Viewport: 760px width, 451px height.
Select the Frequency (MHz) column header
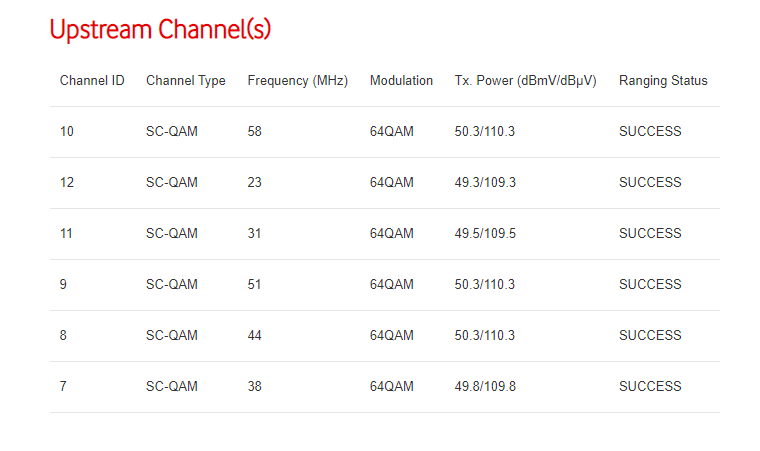(298, 81)
